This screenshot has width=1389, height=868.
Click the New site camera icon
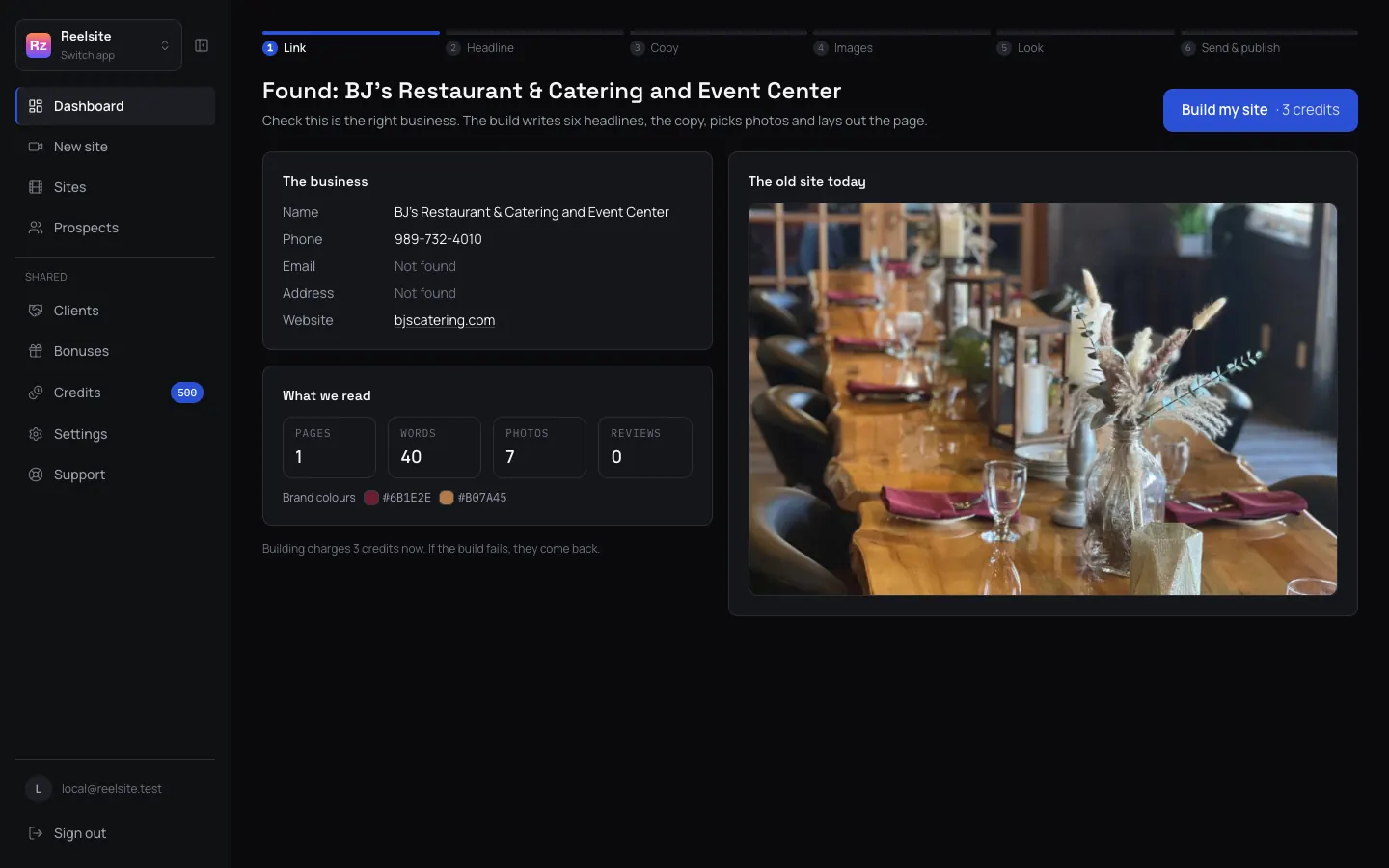[36, 147]
